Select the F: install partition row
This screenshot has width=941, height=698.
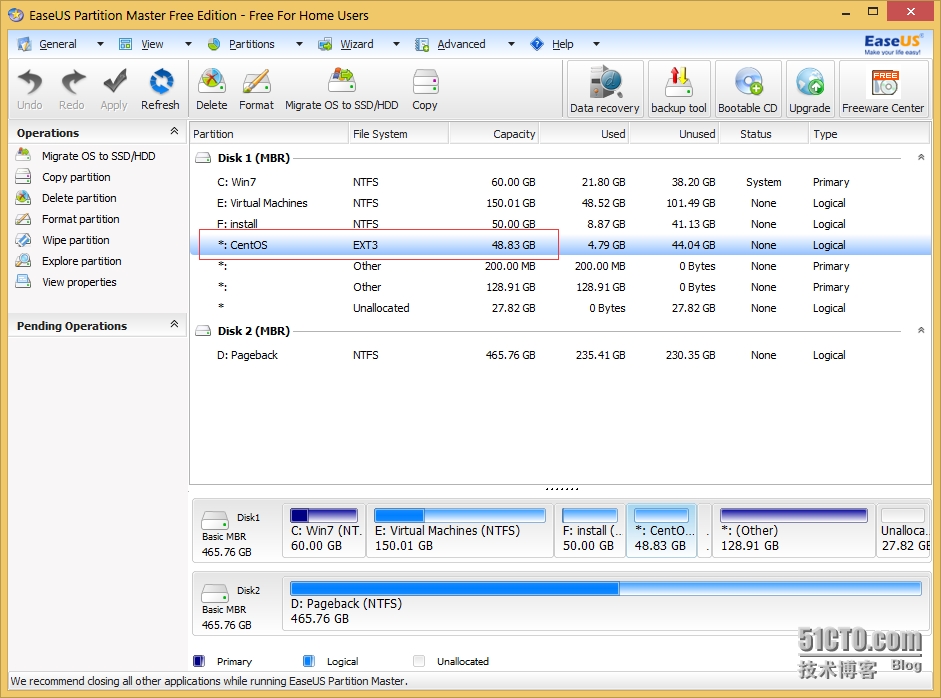561,224
